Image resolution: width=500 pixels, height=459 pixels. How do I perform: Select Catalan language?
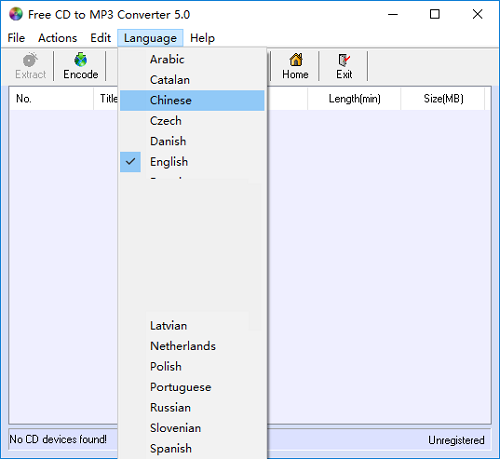[x=192, y=80]
